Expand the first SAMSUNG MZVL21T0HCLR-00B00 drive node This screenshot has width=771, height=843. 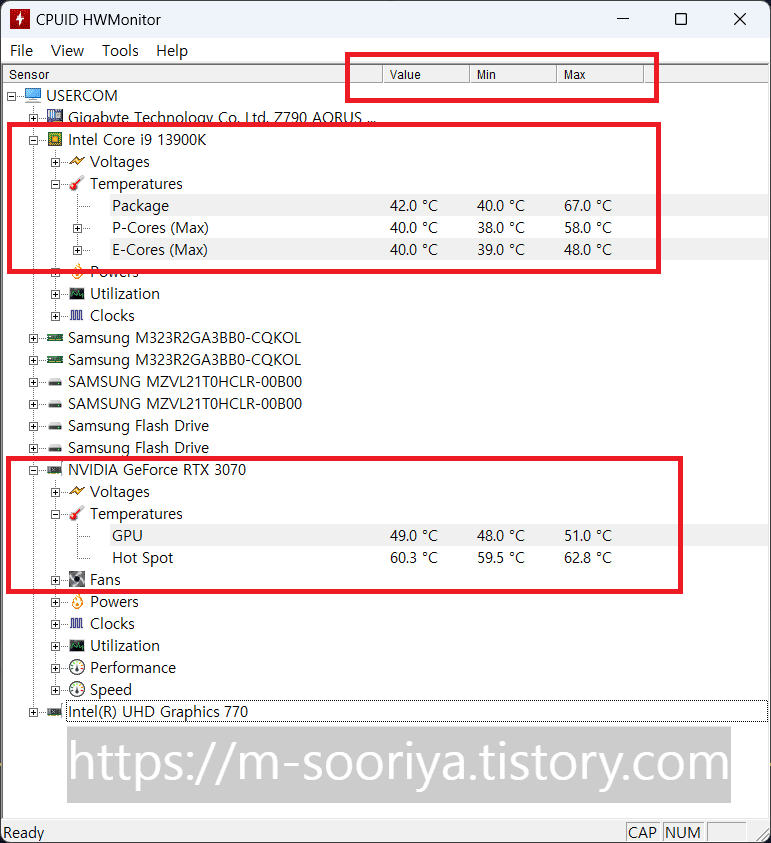click(x=33, y=383)
